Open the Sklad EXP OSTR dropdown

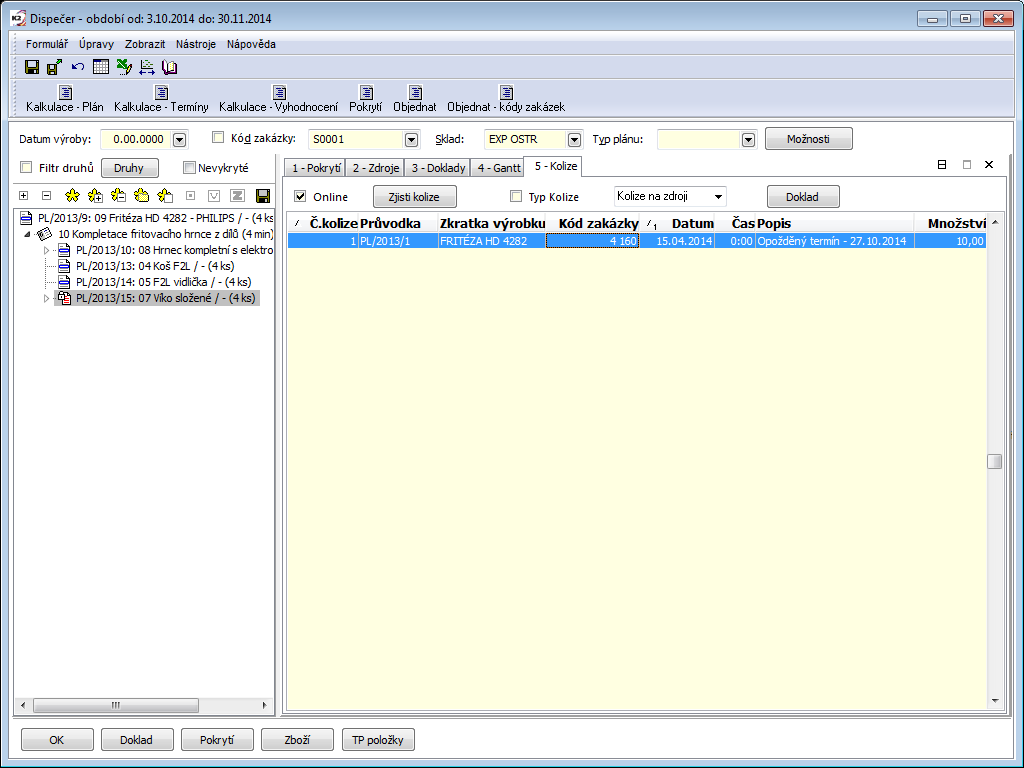click(574, 139)
